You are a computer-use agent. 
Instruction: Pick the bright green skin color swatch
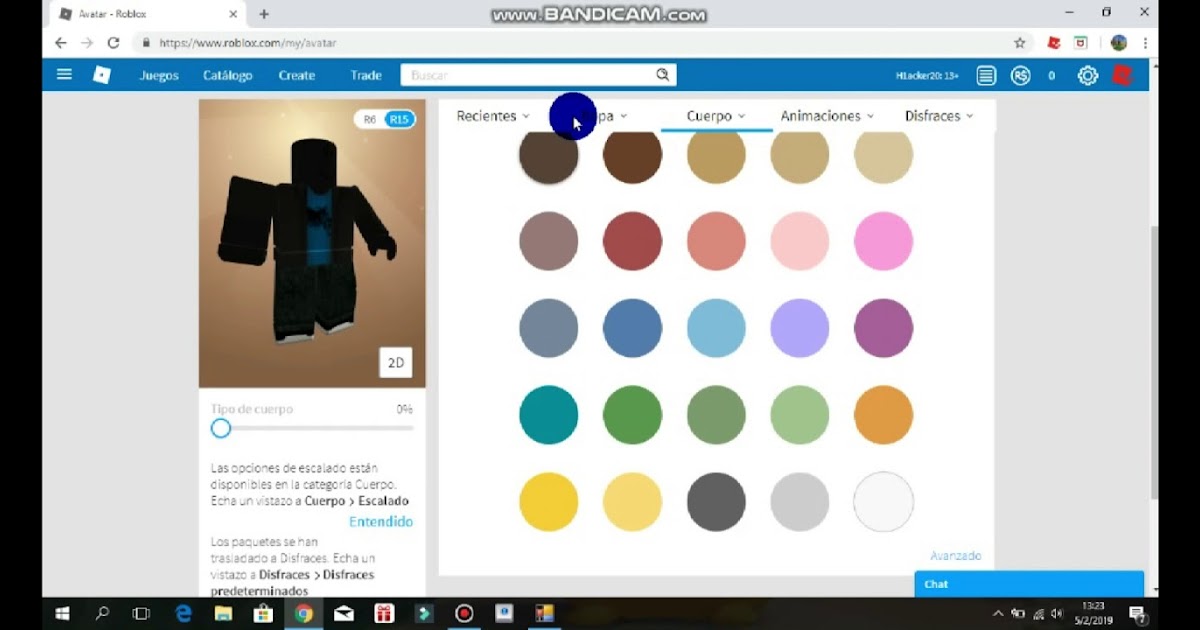632,414
